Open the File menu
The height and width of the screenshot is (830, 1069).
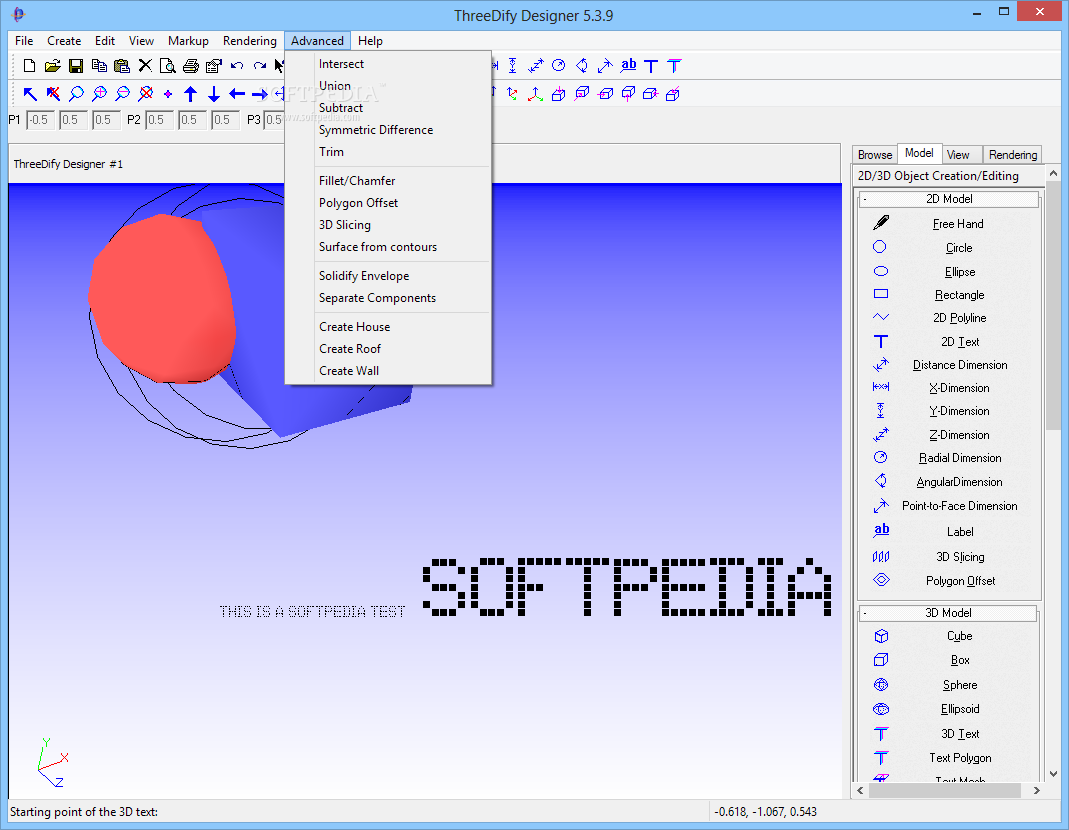[x=24, y=41]
